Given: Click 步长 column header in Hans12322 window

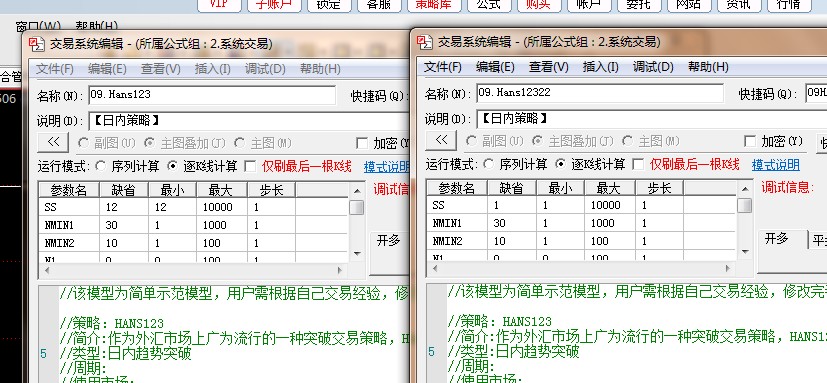Looking at the screenshot, I should tap(659, 188).
